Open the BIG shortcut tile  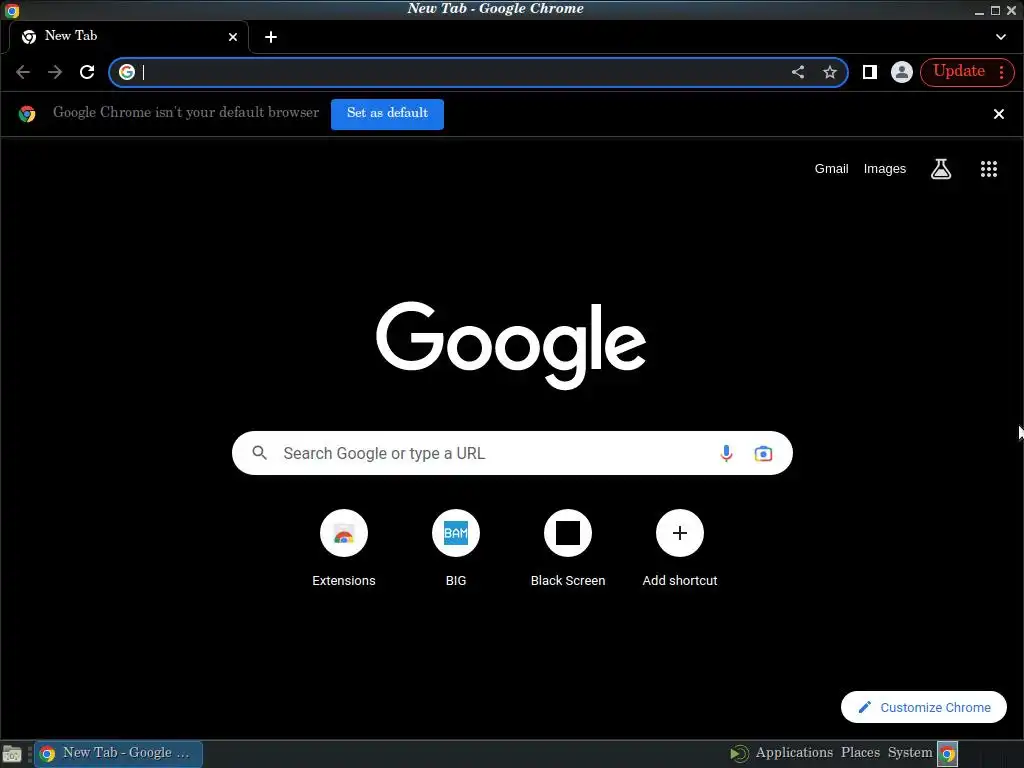pos(456,548)
